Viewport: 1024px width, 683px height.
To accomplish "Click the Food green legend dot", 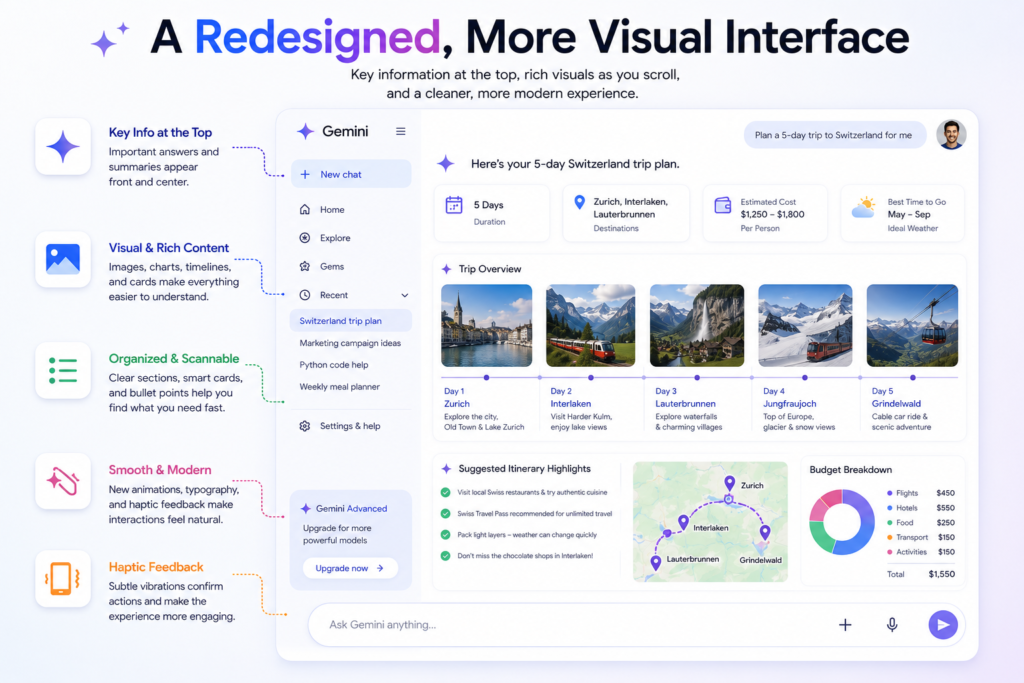I will pyautogui.click(x=889, y=522).
